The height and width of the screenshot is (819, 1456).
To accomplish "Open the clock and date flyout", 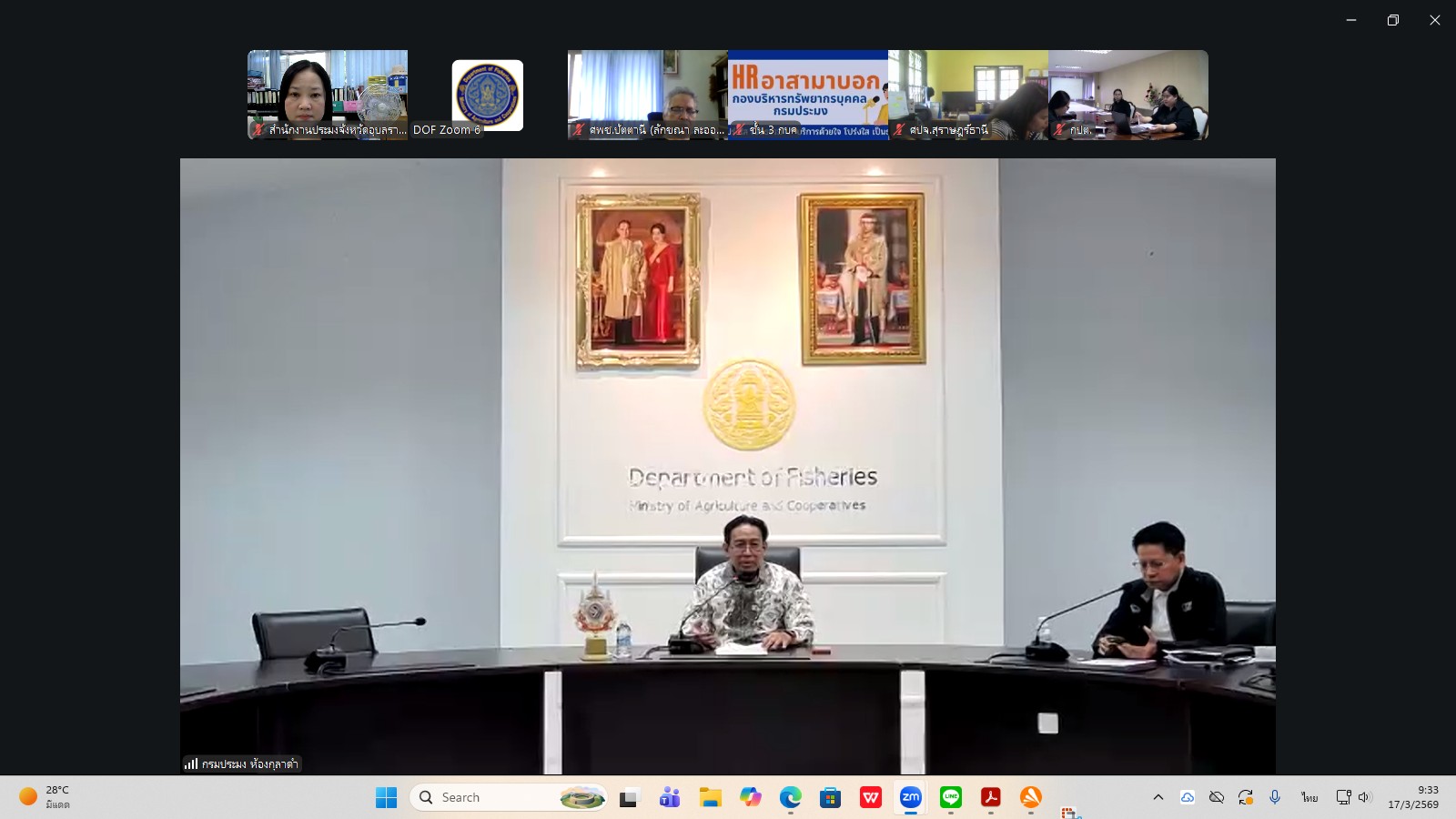I will click(1414, 797).
